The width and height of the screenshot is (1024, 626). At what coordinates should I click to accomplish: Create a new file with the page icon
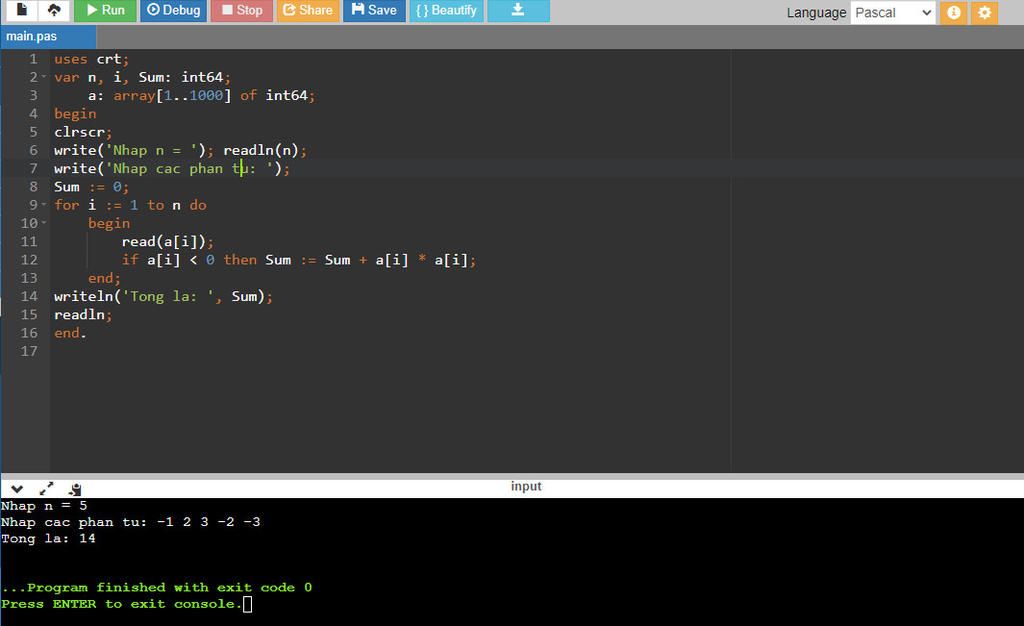22,10
